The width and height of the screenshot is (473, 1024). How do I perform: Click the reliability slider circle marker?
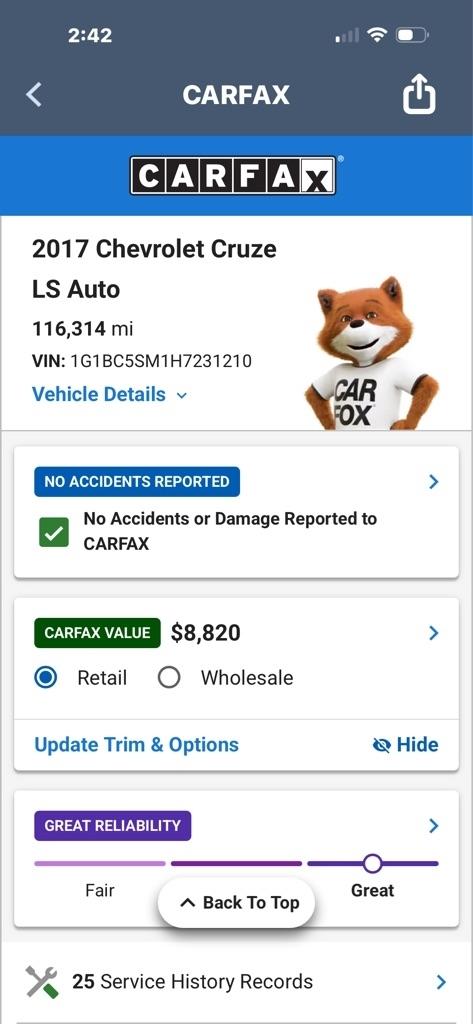tap(372, 863)
